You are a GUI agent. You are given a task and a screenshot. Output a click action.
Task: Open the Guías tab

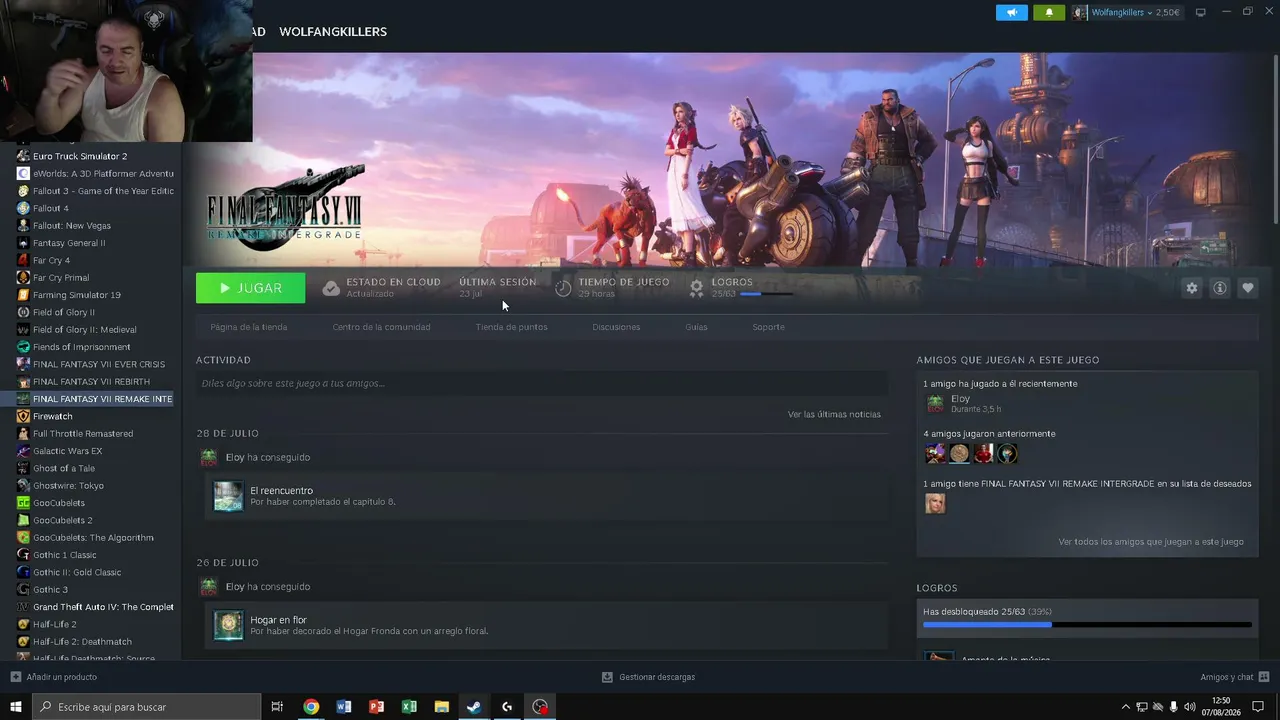pos(696,327)
